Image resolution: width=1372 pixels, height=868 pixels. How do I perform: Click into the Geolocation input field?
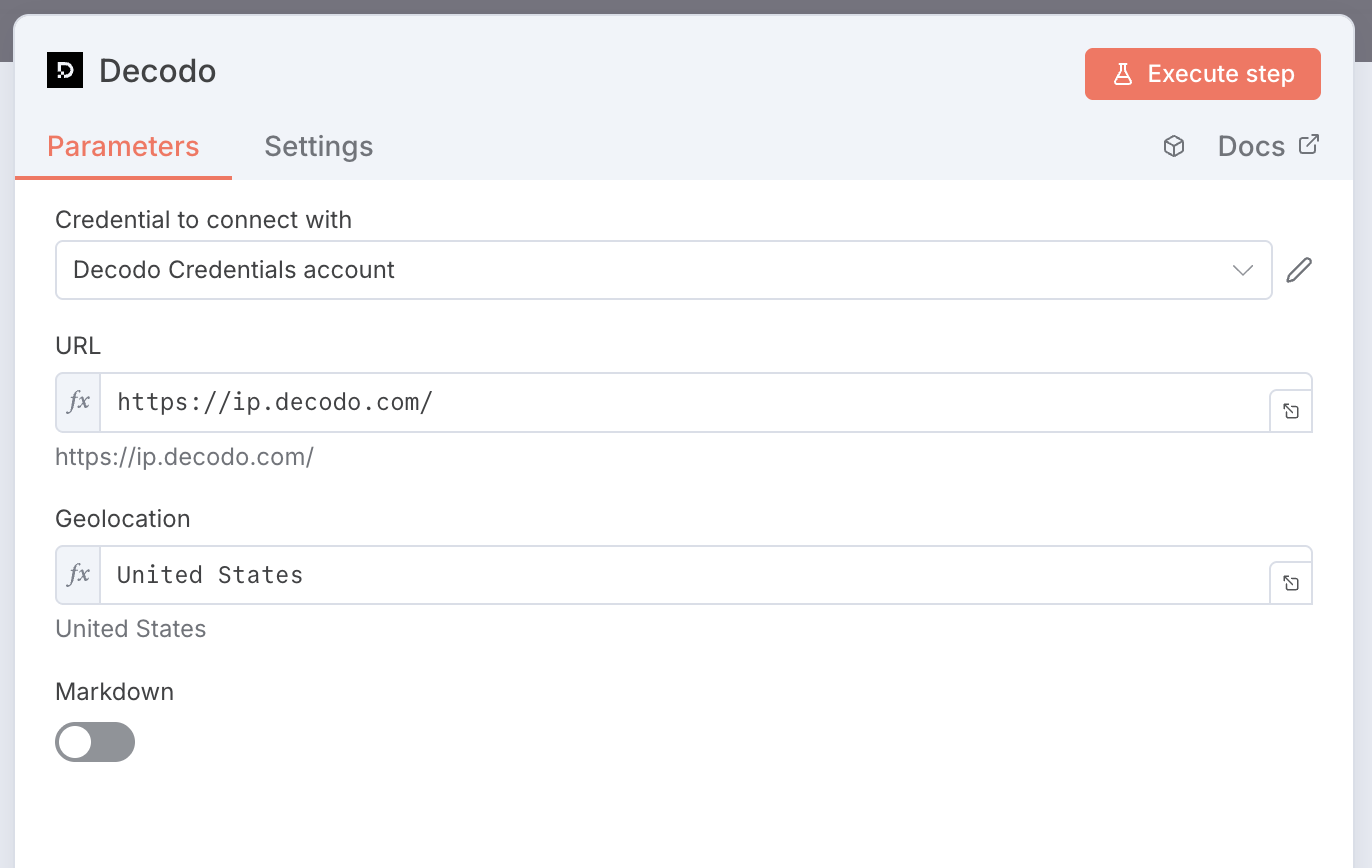pyautogui.click(x=684, y=575)
